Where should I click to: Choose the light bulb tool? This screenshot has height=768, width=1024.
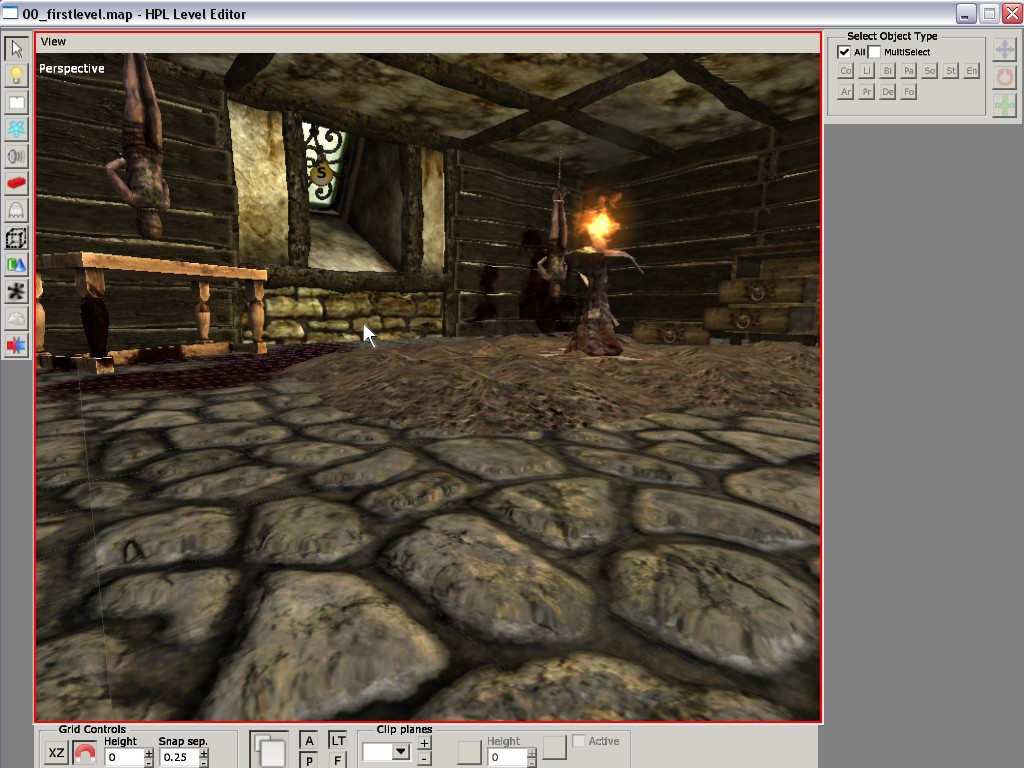[x=17, y=75]
